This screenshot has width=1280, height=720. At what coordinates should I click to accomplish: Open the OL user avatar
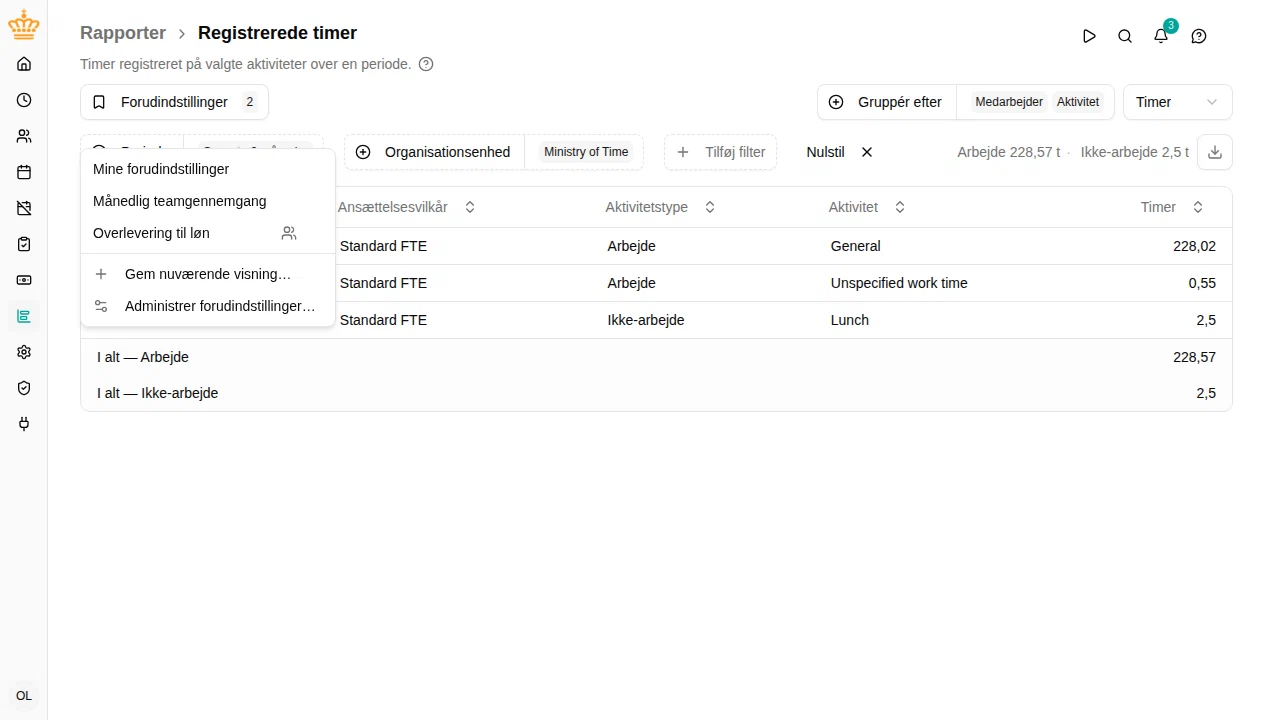[24, 696]
